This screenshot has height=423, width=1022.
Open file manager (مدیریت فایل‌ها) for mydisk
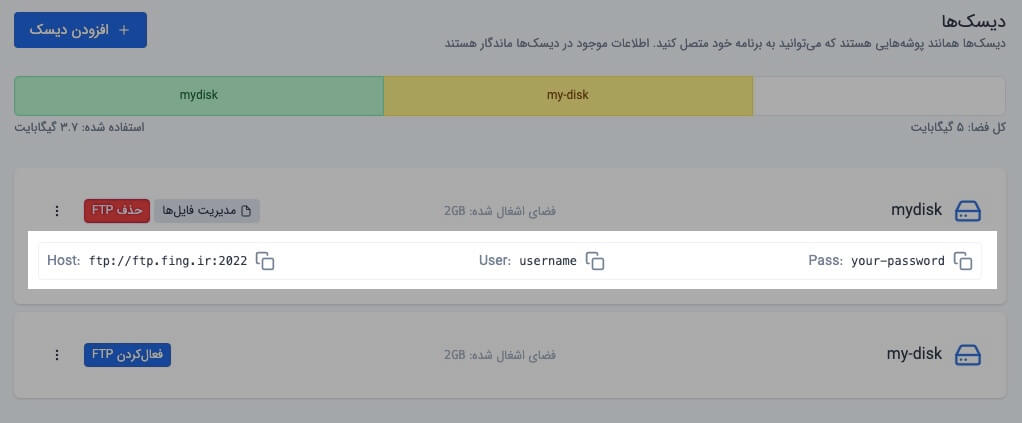coord(206,211)
